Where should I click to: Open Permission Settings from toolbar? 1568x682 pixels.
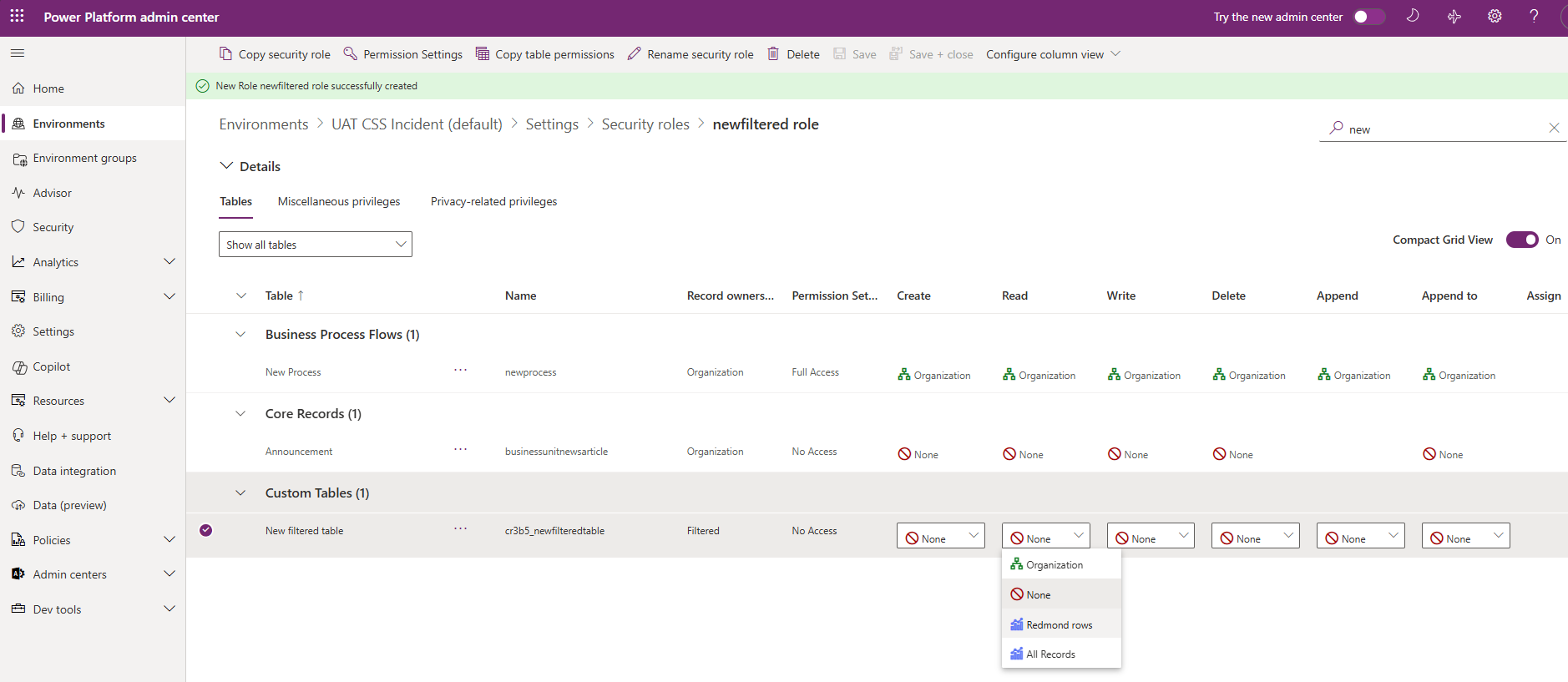[403, 54]
